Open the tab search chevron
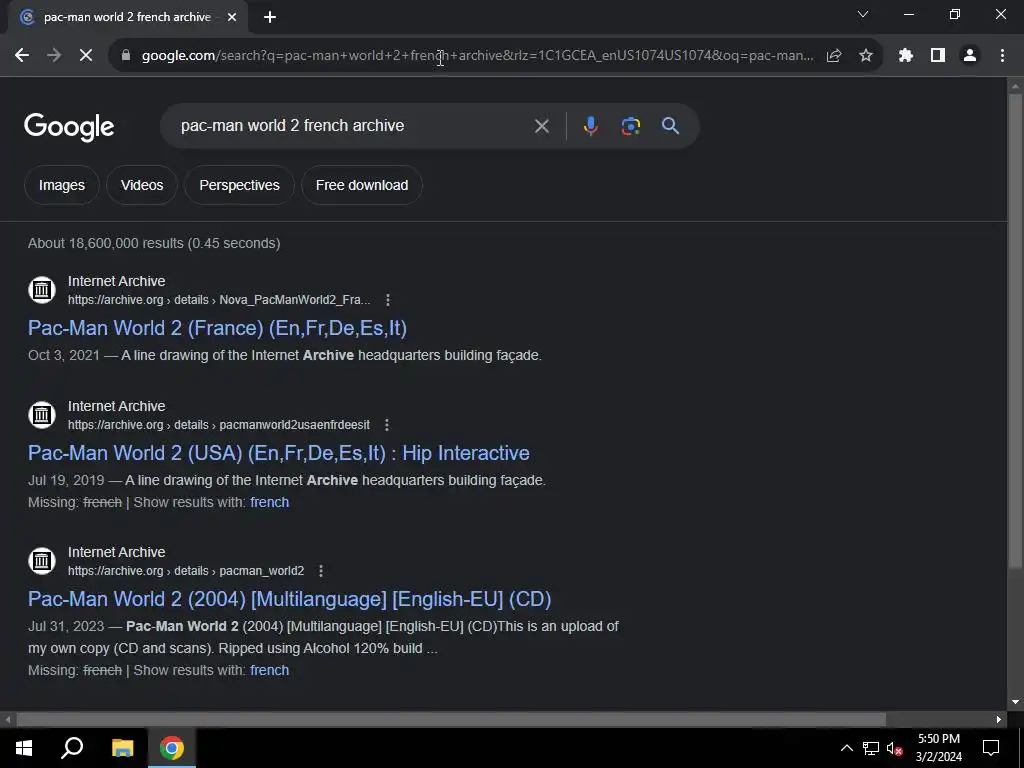Image resolution: width=1024 pixels, height=768 pixels. tap(863, 14)
